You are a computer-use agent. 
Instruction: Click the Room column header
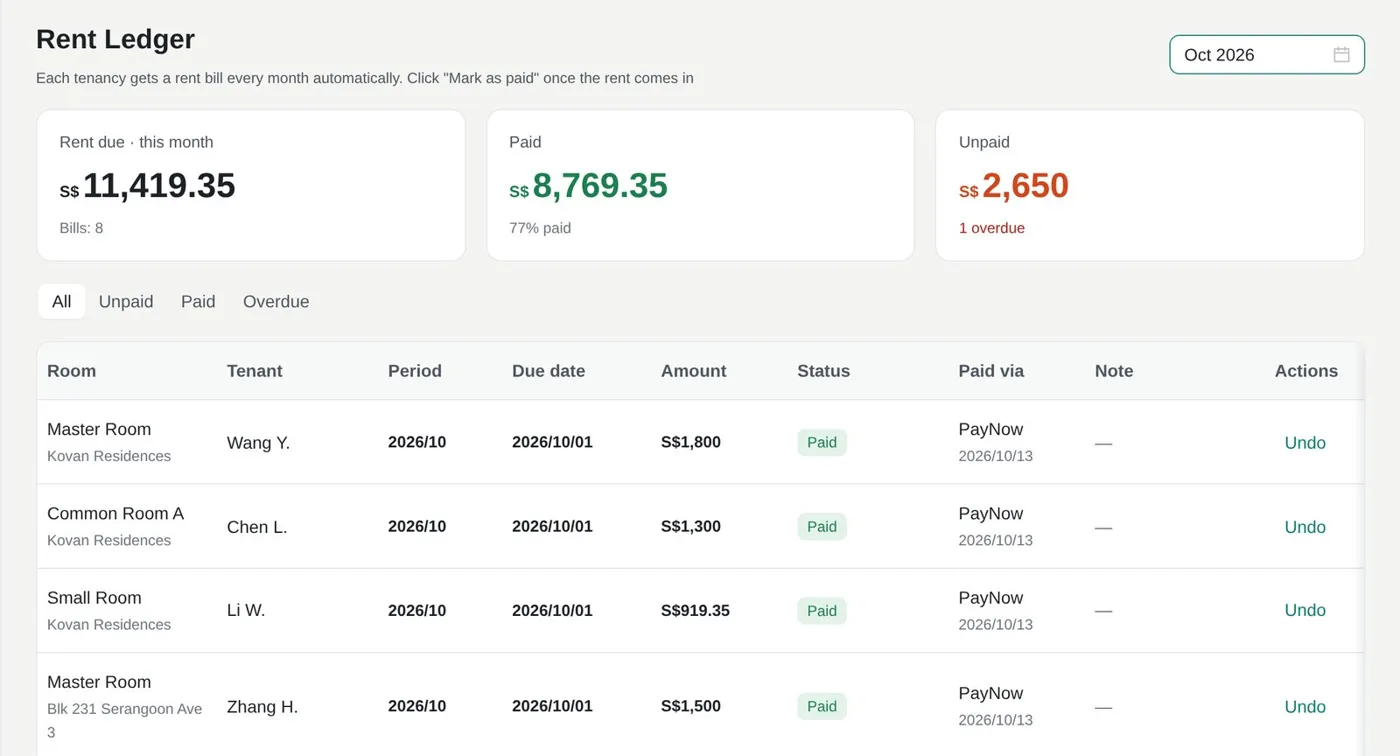(x=72, y=371)
